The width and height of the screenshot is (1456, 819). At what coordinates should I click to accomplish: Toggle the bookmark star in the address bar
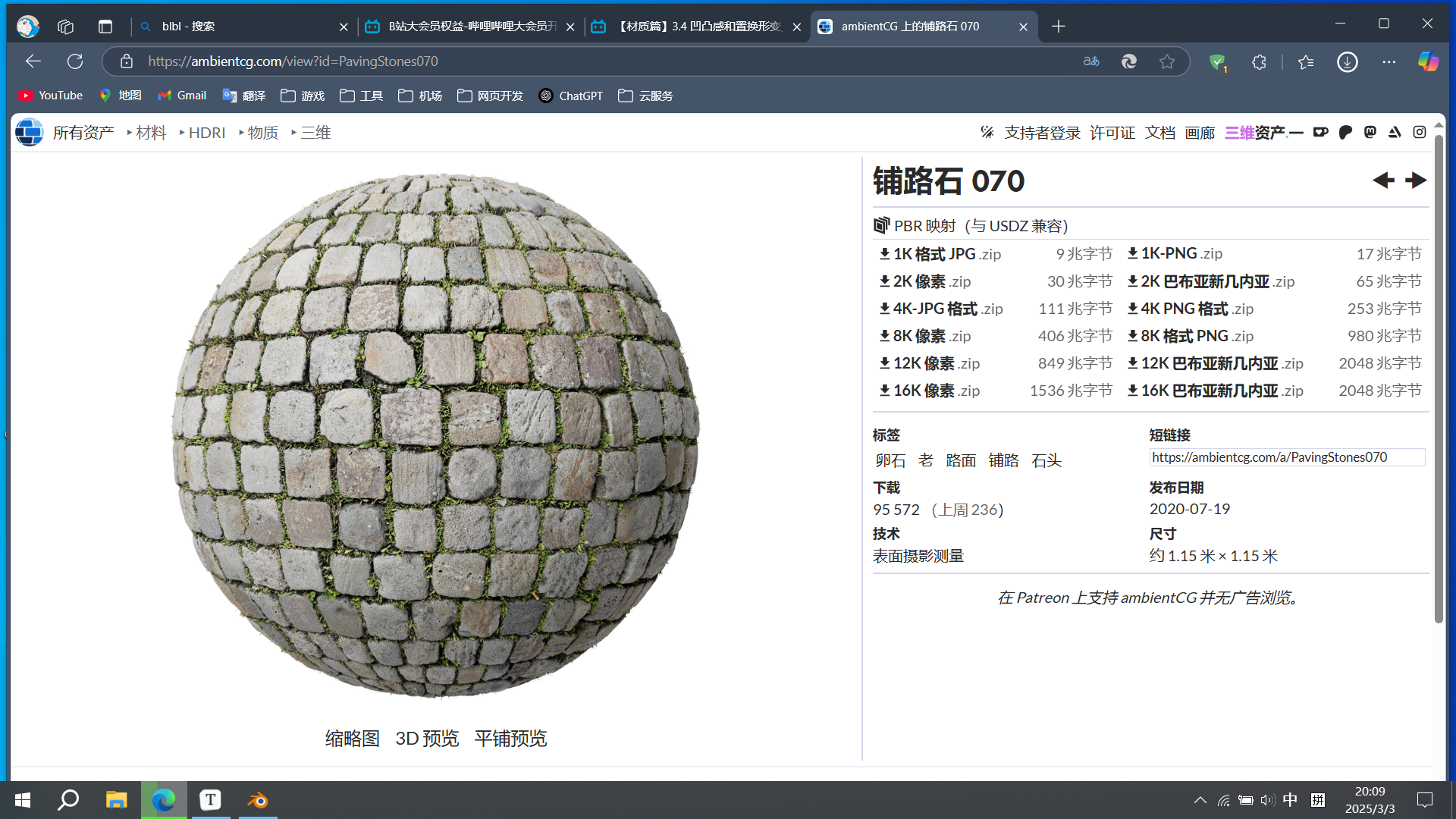pos(1167,61)
